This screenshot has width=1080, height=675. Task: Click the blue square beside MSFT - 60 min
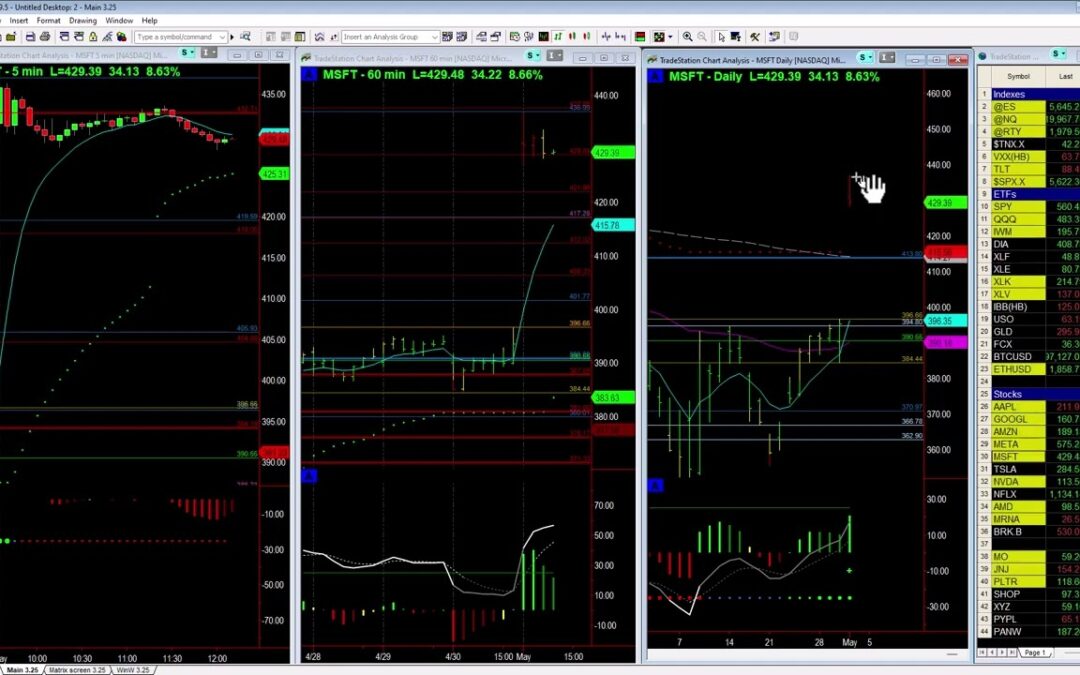click(309, 74)
